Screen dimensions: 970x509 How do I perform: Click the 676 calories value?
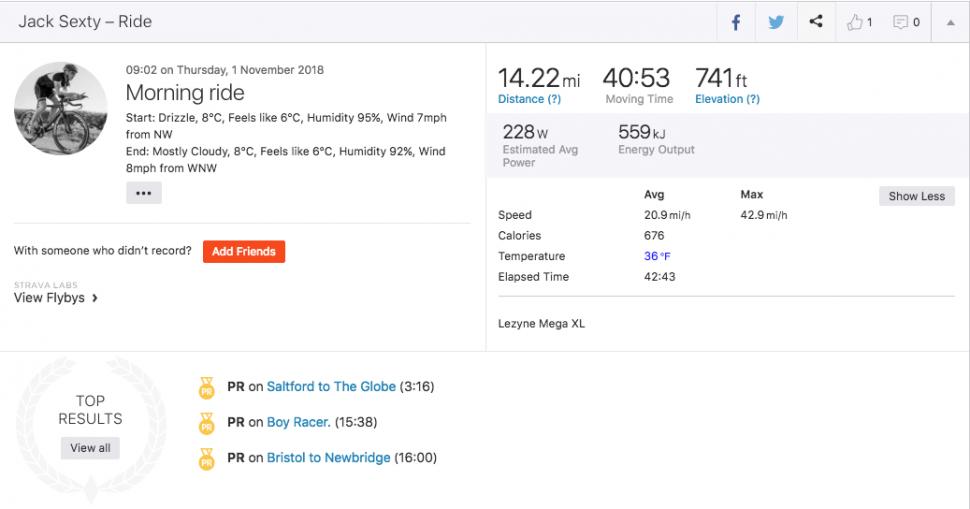click(x=654, y=236)
